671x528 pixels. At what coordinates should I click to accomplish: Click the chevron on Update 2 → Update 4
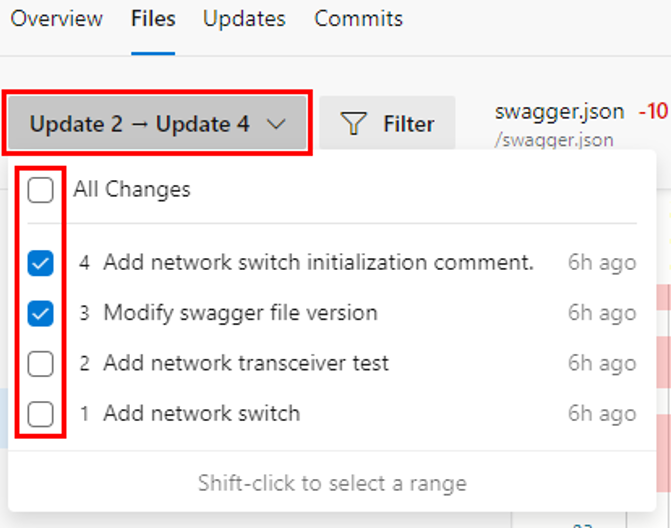point(276,124)
